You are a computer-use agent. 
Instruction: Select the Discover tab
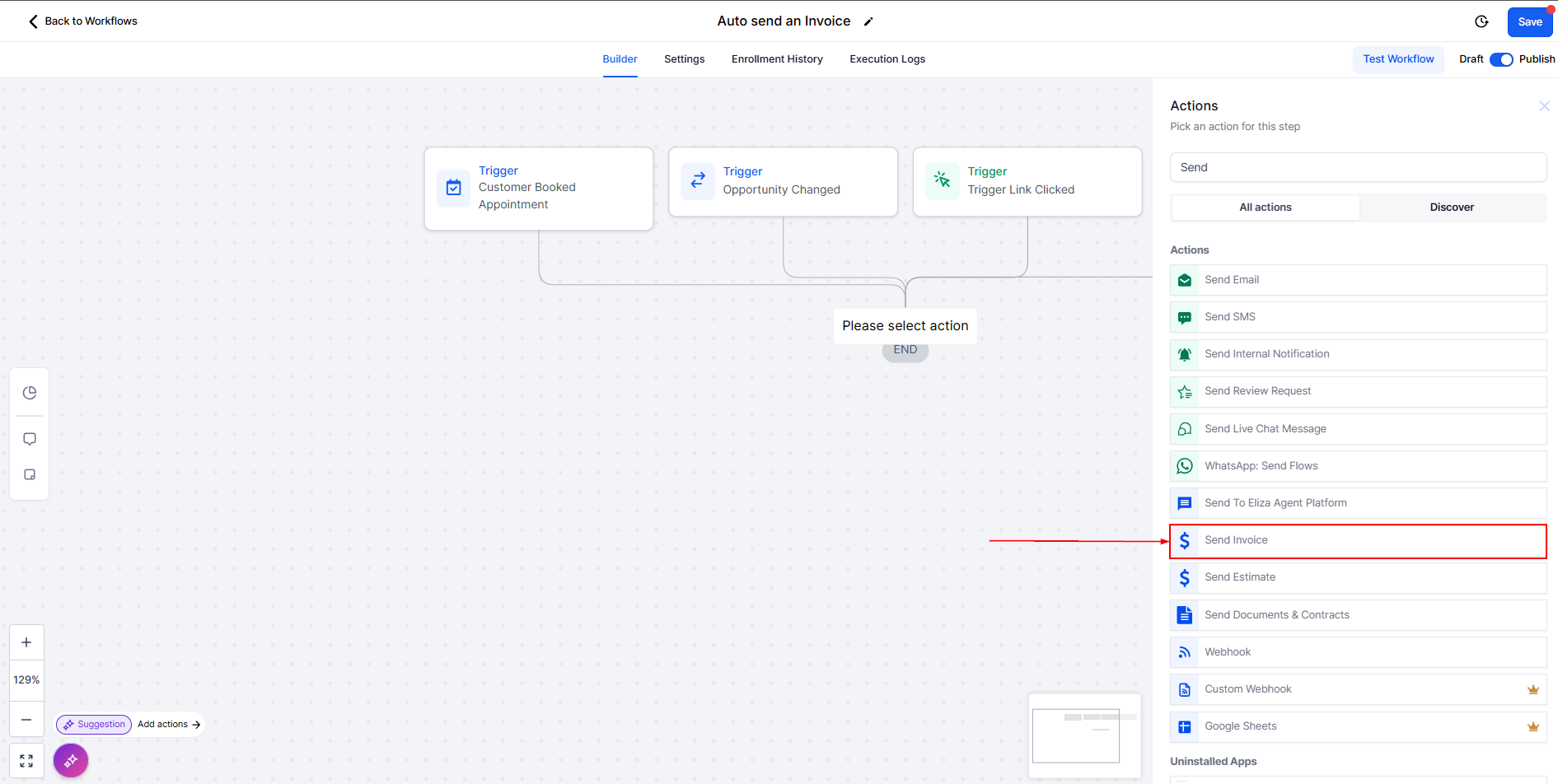click(x=1452, y=208)
